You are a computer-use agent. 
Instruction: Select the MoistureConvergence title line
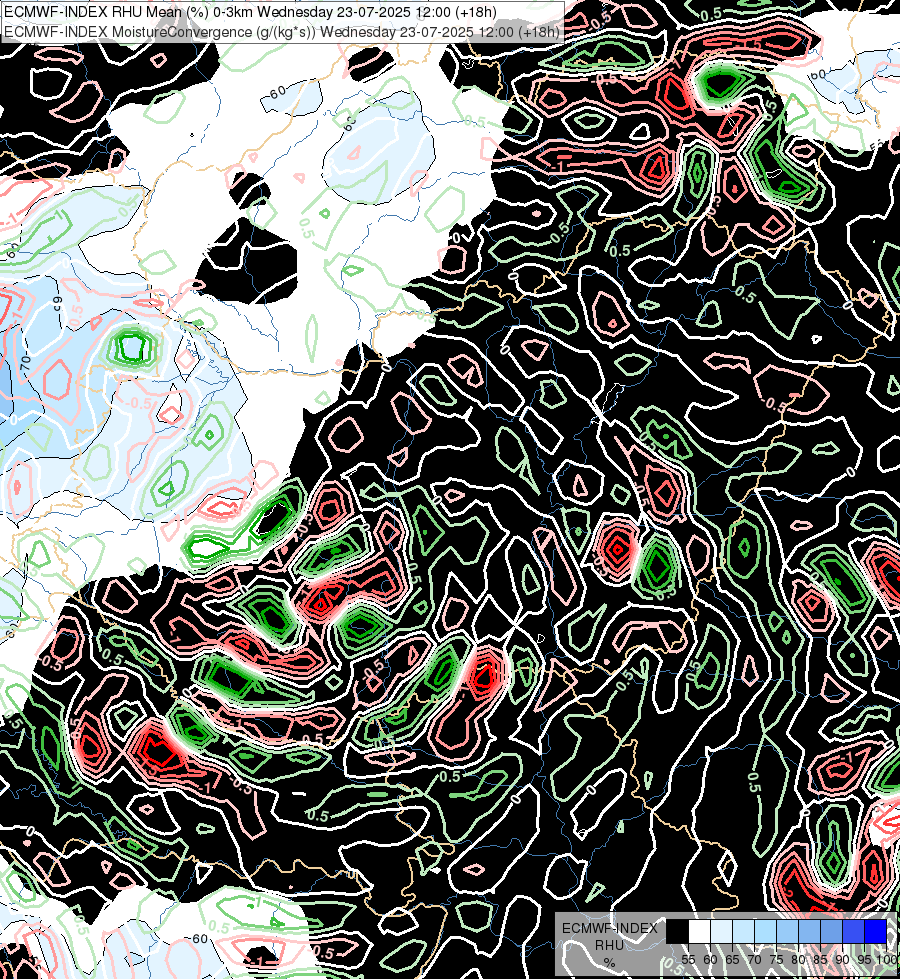point(281,31)
